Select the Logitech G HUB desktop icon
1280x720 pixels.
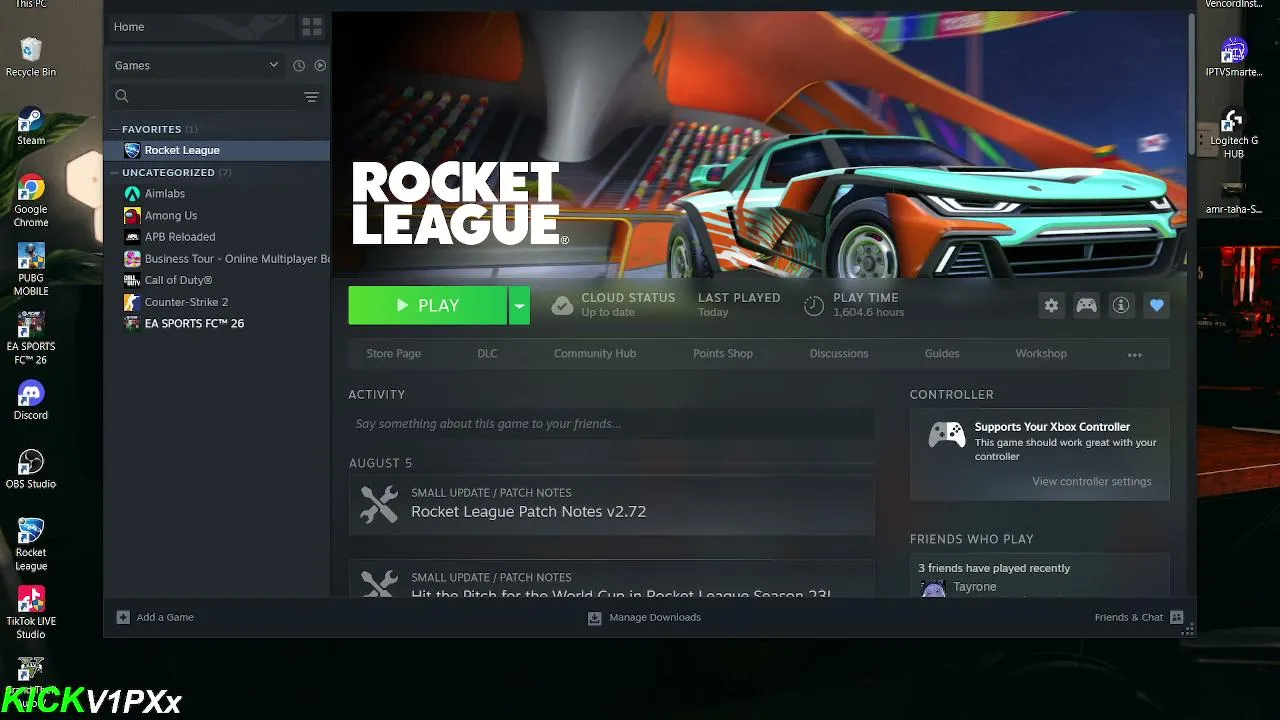coord(1234,134)
